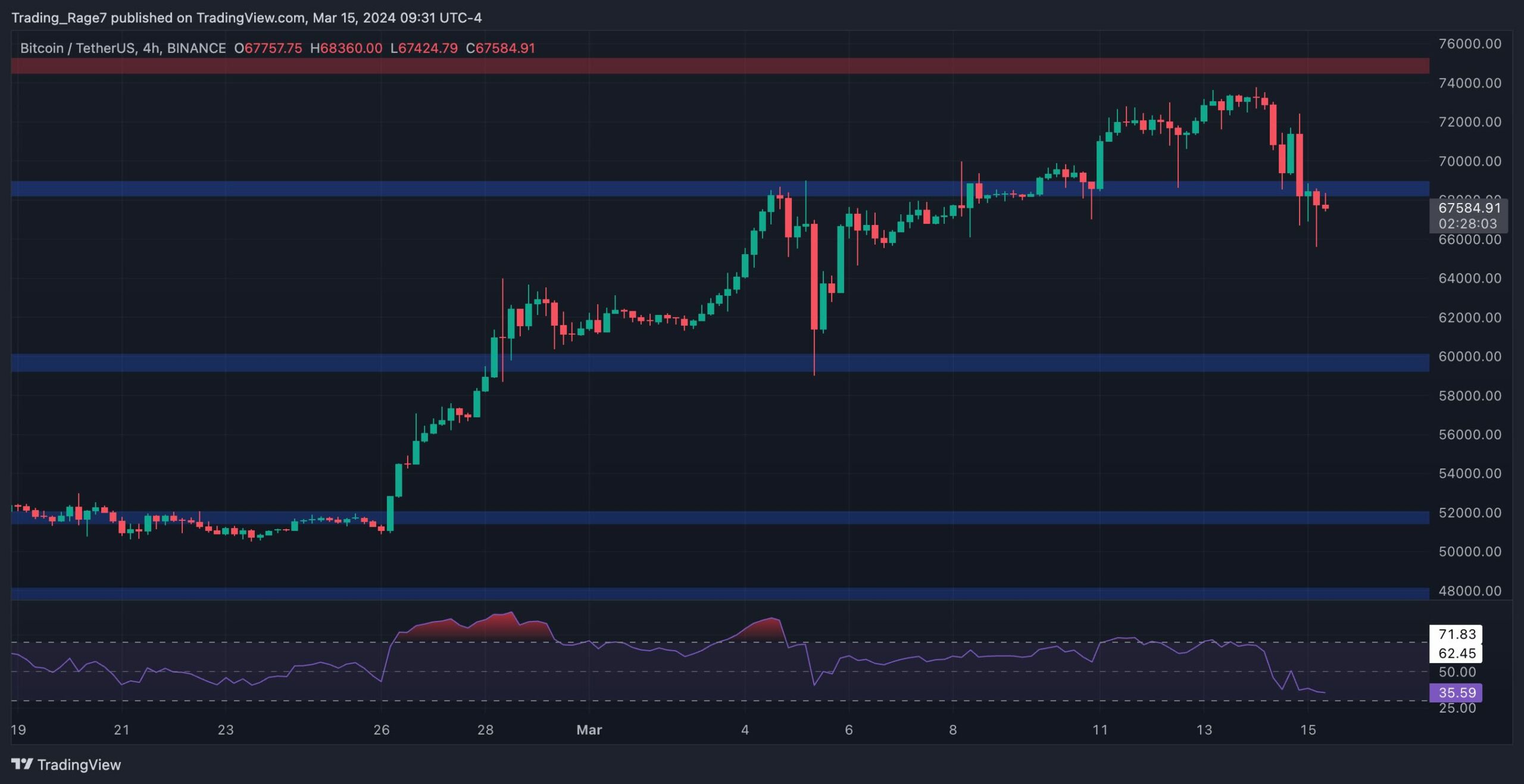Click the 76000.00 price axis label

click(1469, 44)
